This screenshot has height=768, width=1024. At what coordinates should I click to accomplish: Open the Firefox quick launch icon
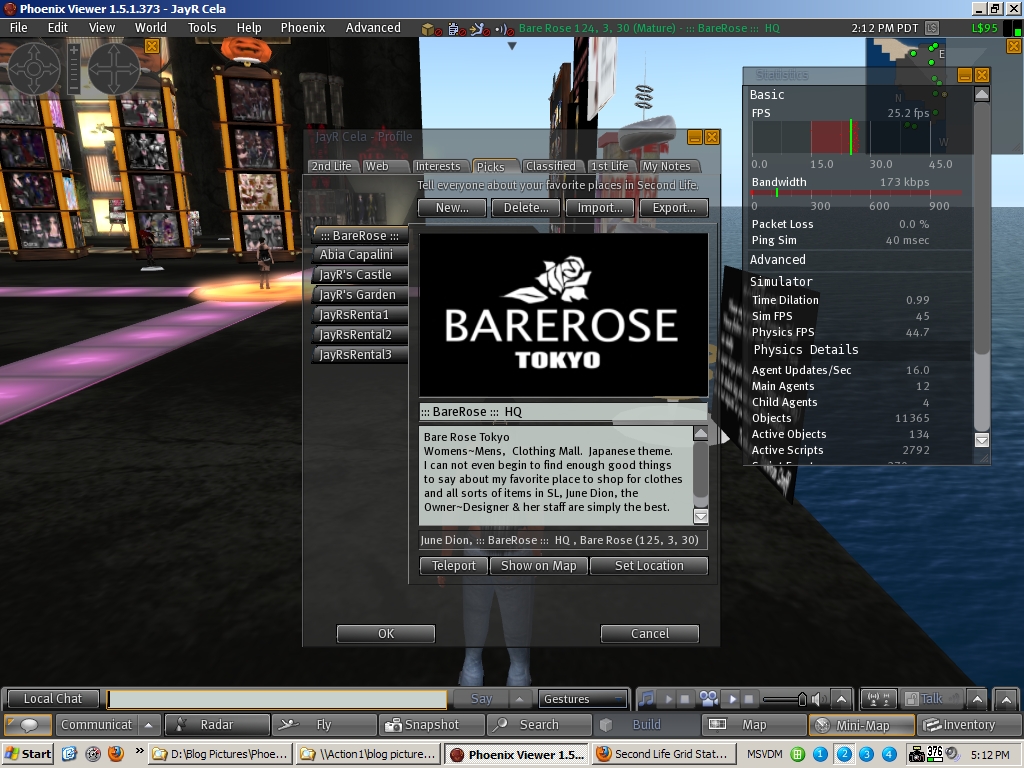(x=116, y=754)
